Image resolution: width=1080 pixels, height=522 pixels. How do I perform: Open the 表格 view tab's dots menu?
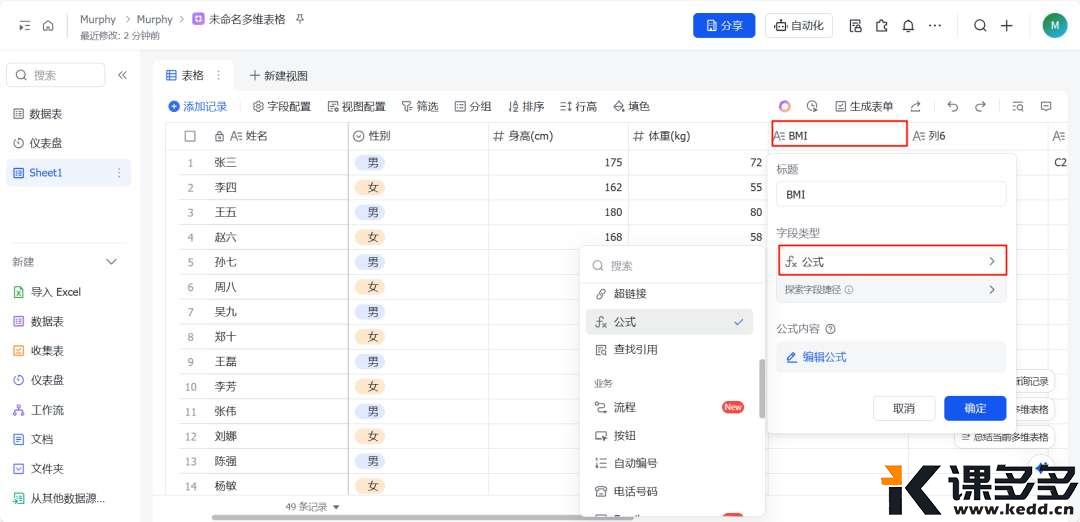[x=219, y=75]
